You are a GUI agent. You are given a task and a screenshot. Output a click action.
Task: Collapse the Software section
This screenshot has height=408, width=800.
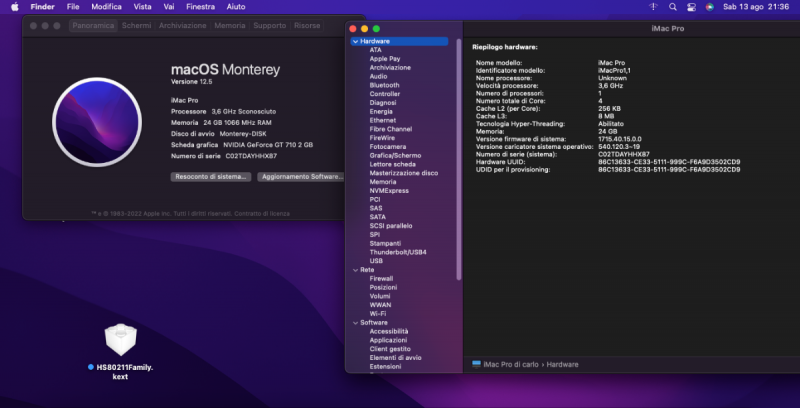[354, 323]
